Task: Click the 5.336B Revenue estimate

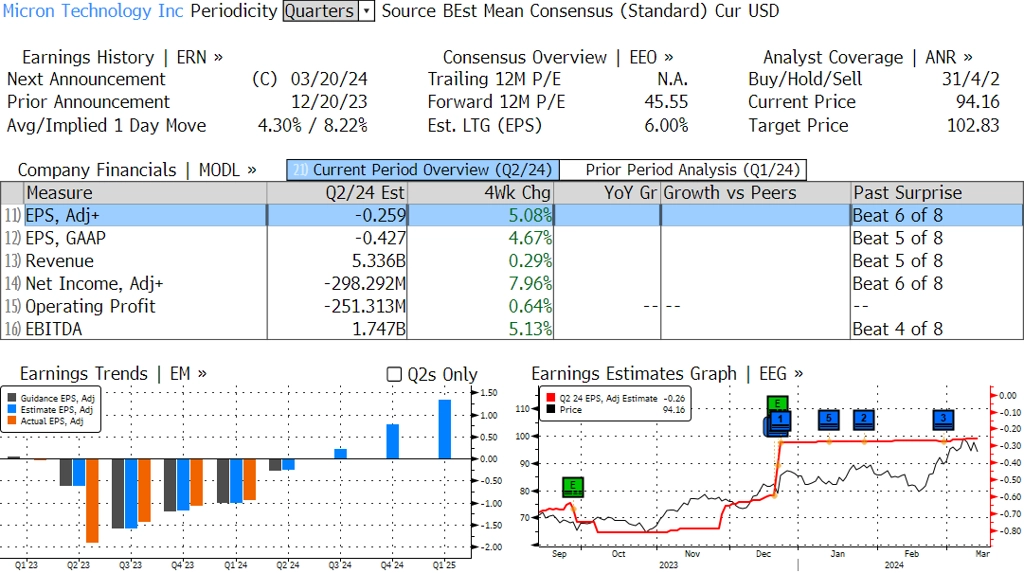Action: point(379,261)
